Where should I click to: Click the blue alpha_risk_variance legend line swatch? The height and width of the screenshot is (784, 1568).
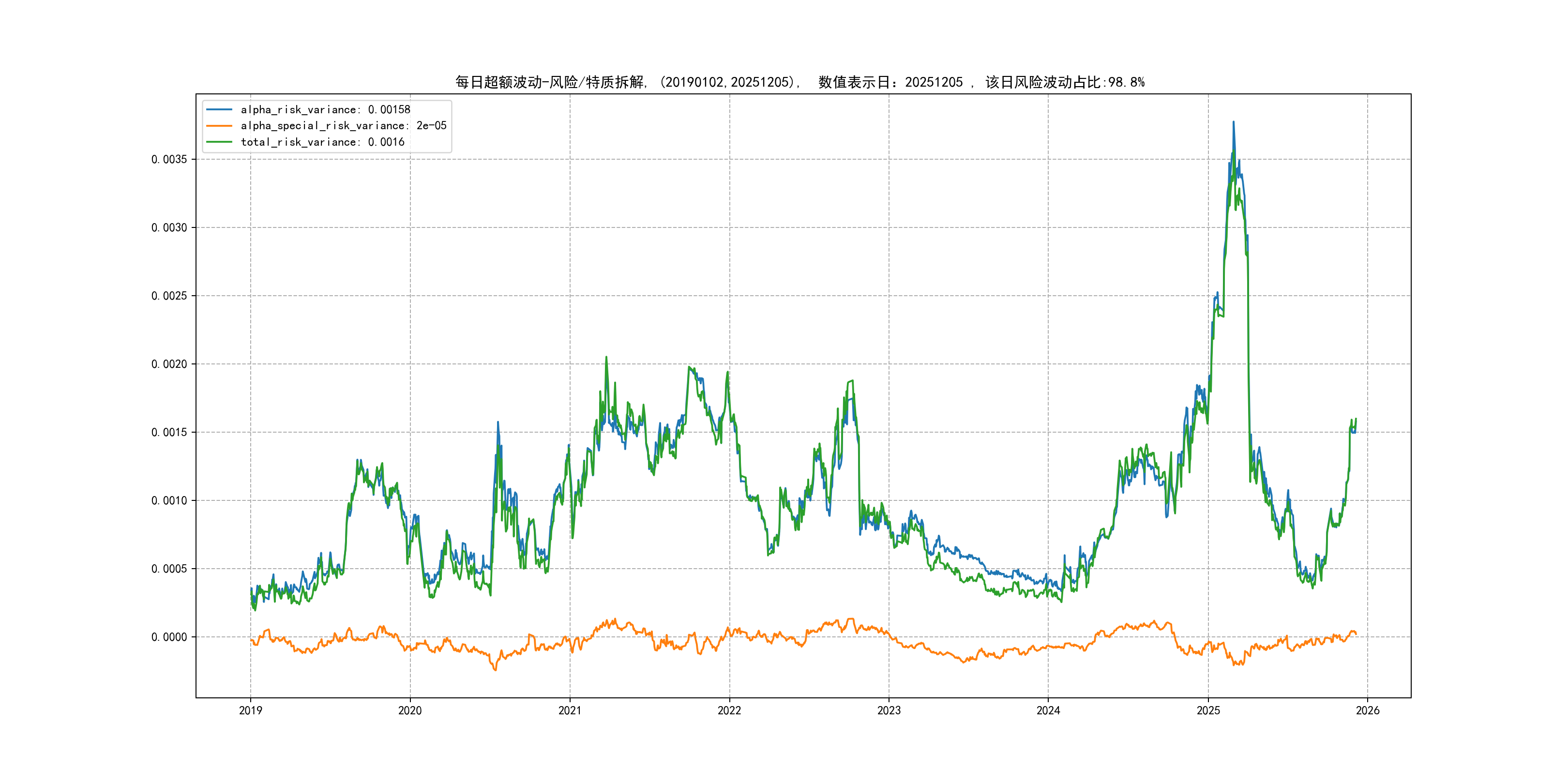click(219, 109)
